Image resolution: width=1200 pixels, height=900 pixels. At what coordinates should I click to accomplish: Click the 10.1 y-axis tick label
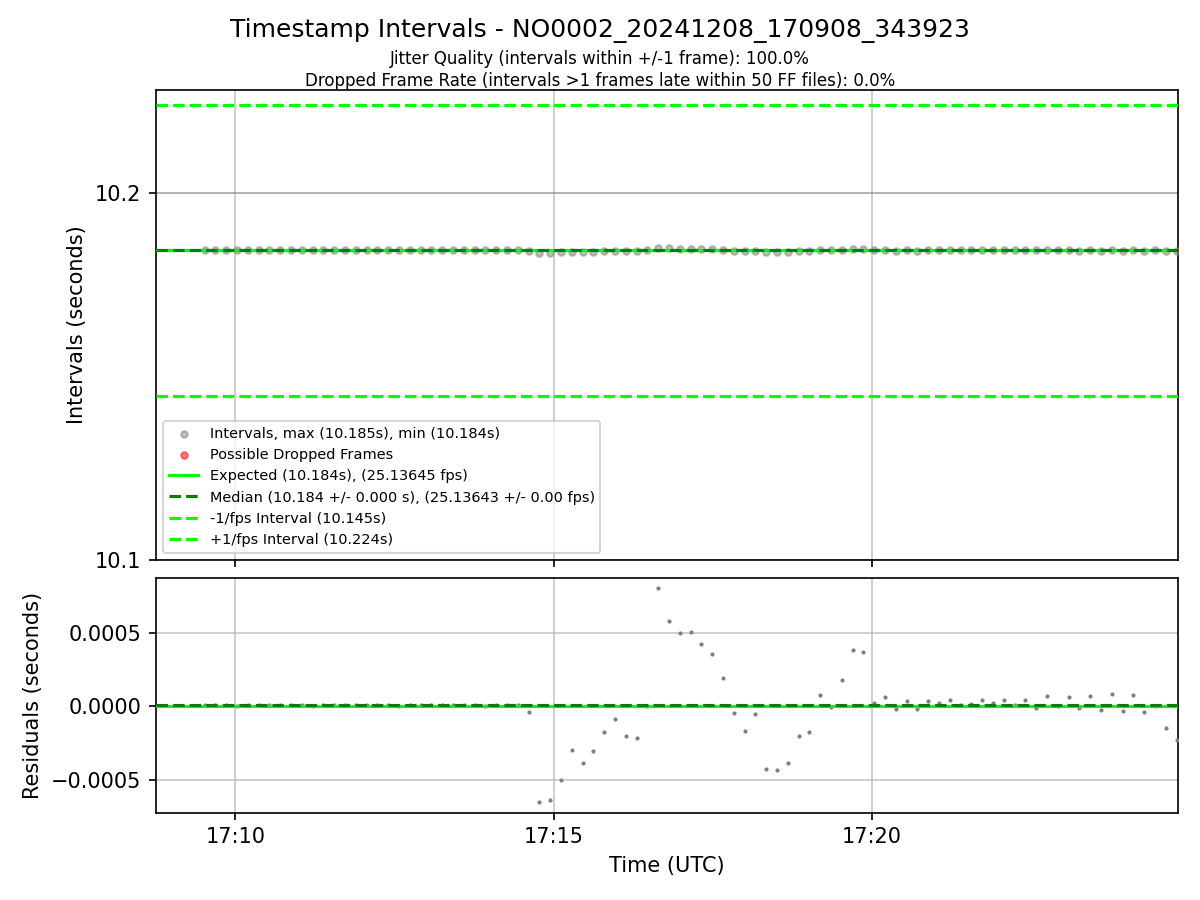coord(120,560)
